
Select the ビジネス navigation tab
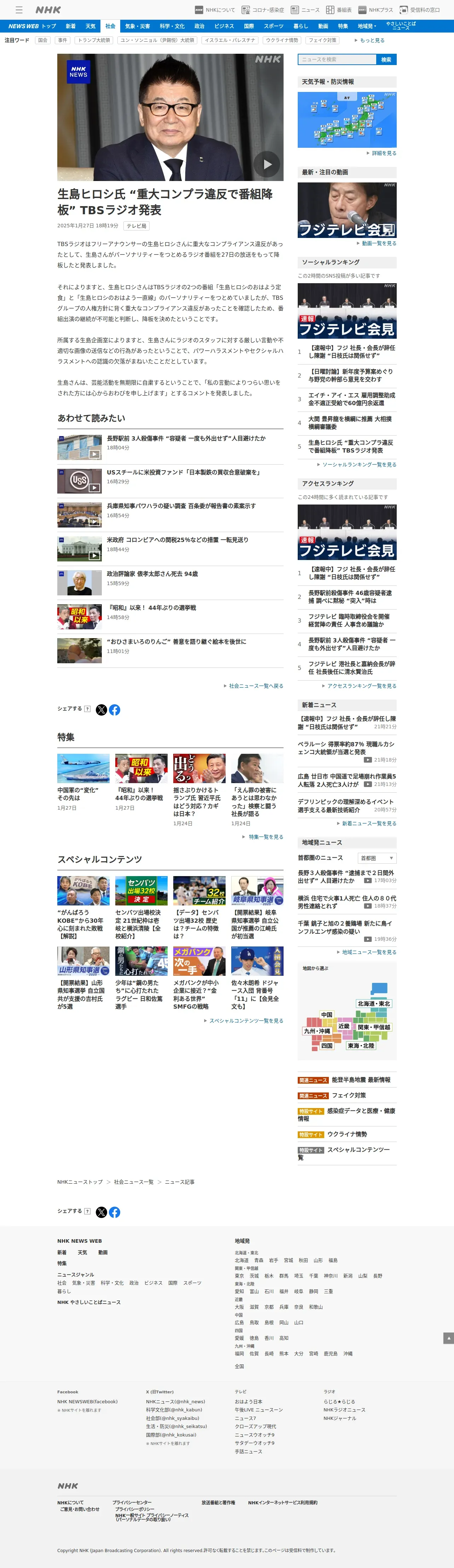point(224,26)
